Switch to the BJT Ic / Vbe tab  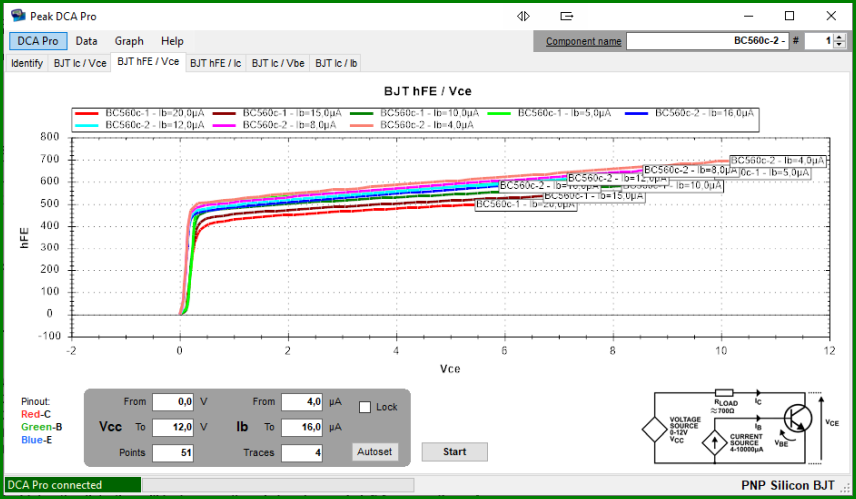[278, 63]
